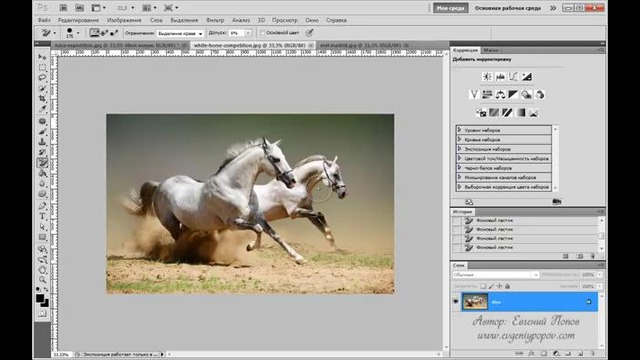Select the Type tool
This screenshot has width=640, height=360.
pos(42,216)
